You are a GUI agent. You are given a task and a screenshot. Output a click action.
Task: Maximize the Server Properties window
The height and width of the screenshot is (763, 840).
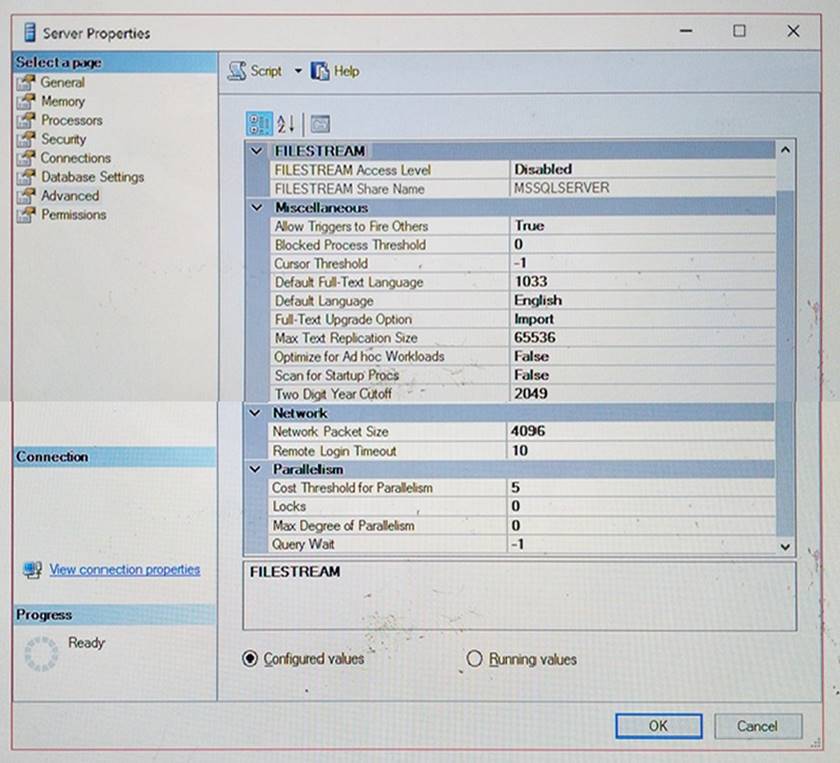tap(739, 31)
